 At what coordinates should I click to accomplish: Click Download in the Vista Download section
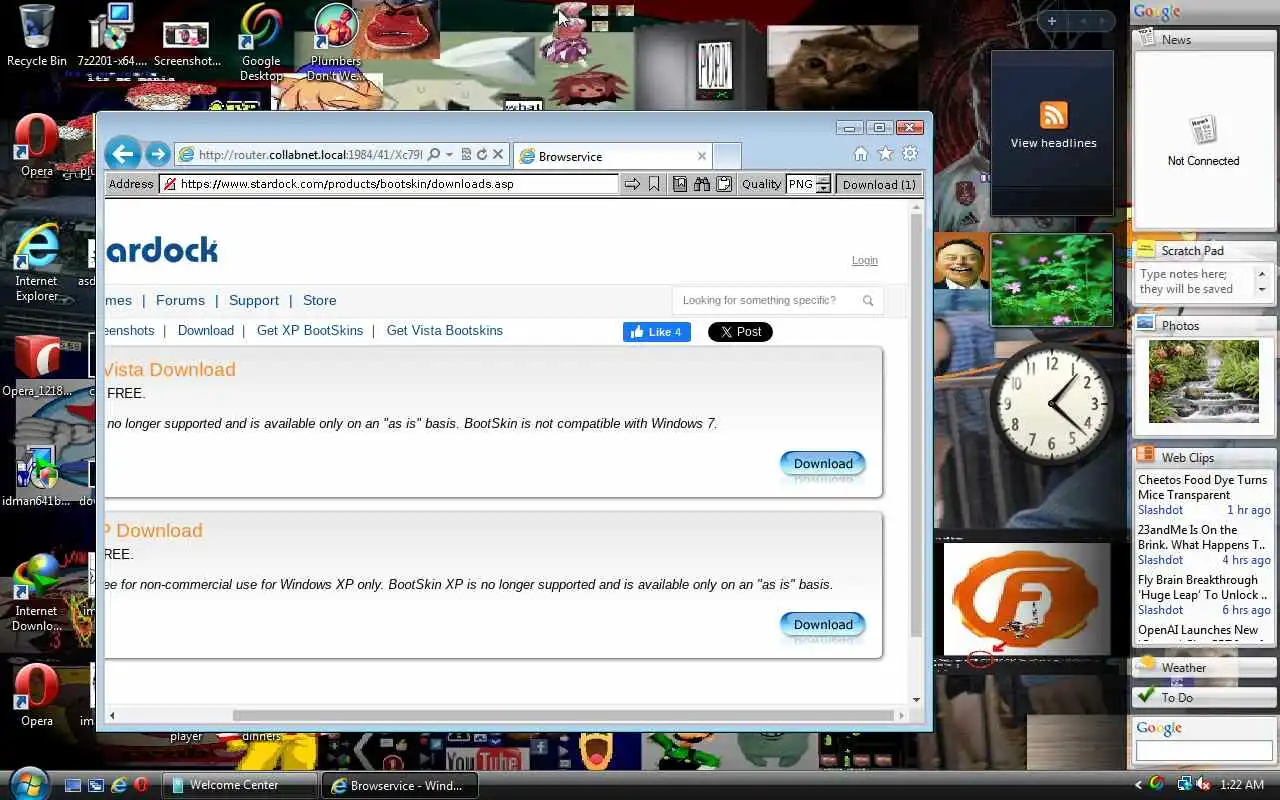(x=823, y=463)
